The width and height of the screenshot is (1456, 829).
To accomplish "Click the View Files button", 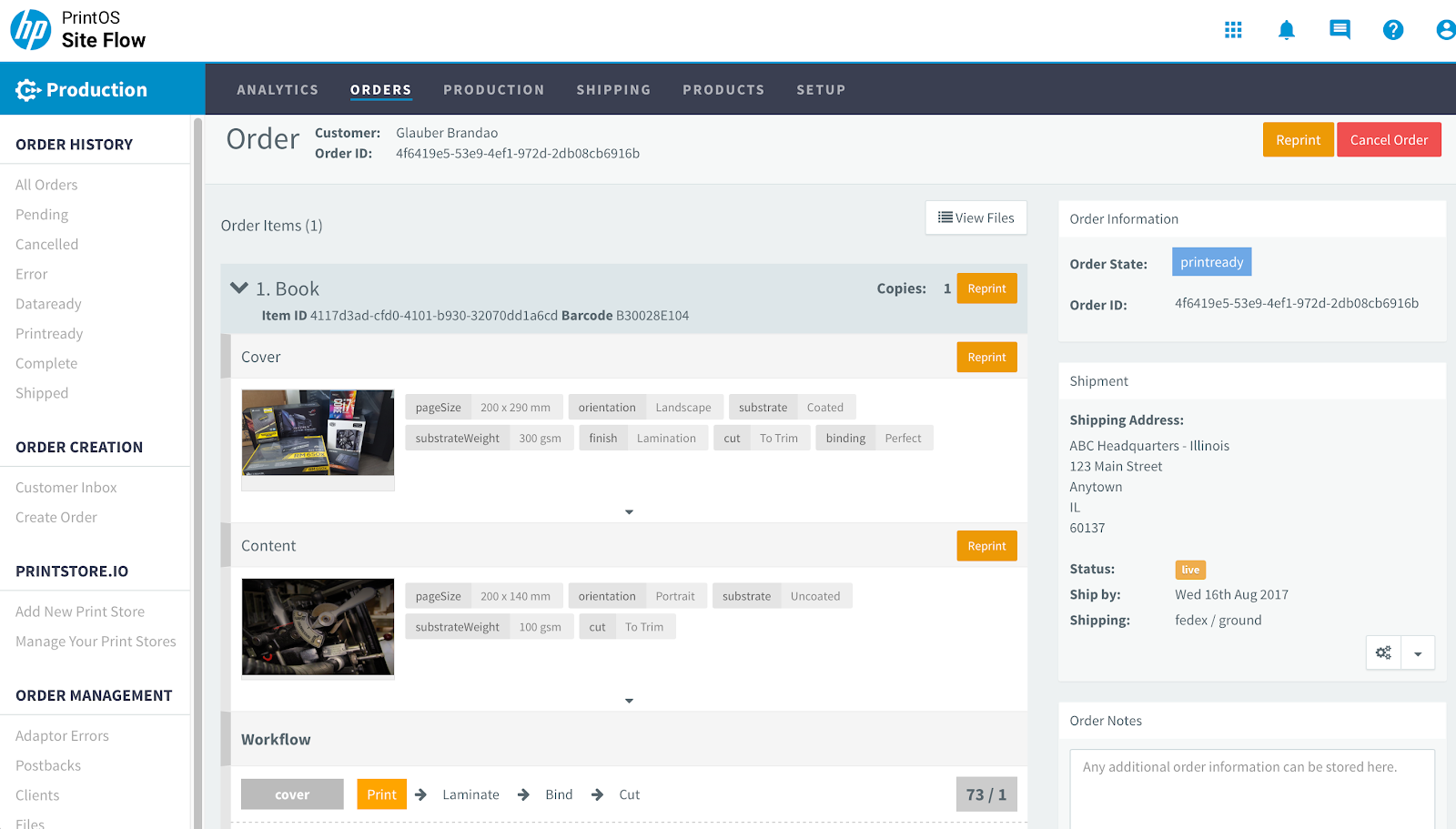I will point(976,218).
